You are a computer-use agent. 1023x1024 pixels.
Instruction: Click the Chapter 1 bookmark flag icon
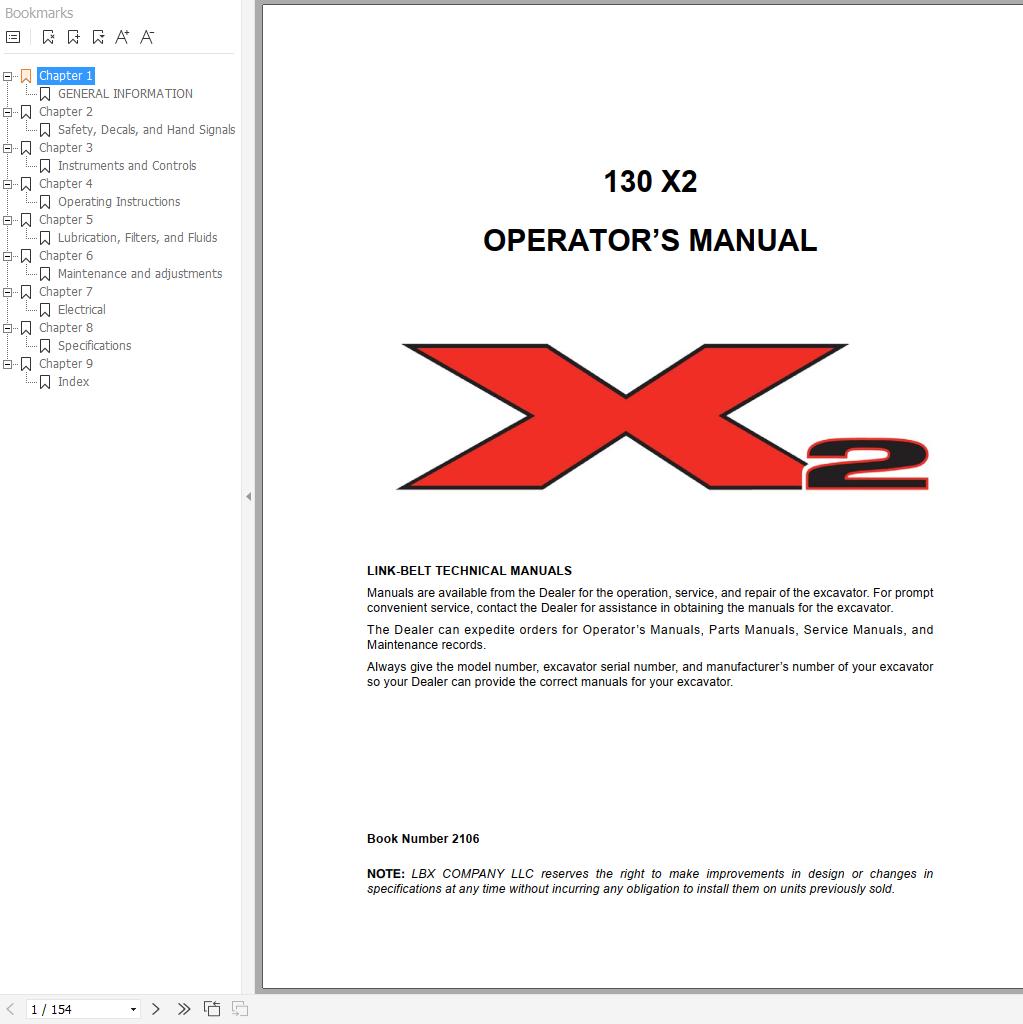point(26,76)
